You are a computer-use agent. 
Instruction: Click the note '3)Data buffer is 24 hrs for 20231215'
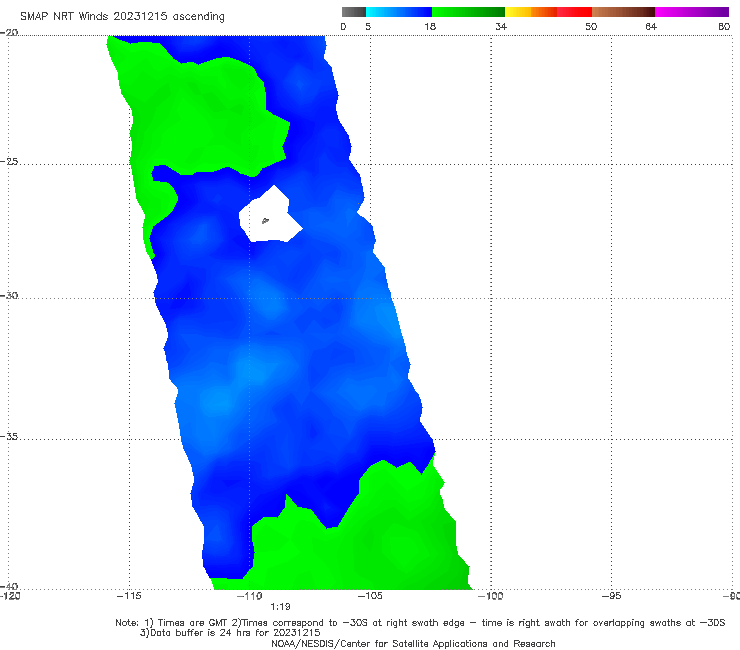[x=230, y=633]
